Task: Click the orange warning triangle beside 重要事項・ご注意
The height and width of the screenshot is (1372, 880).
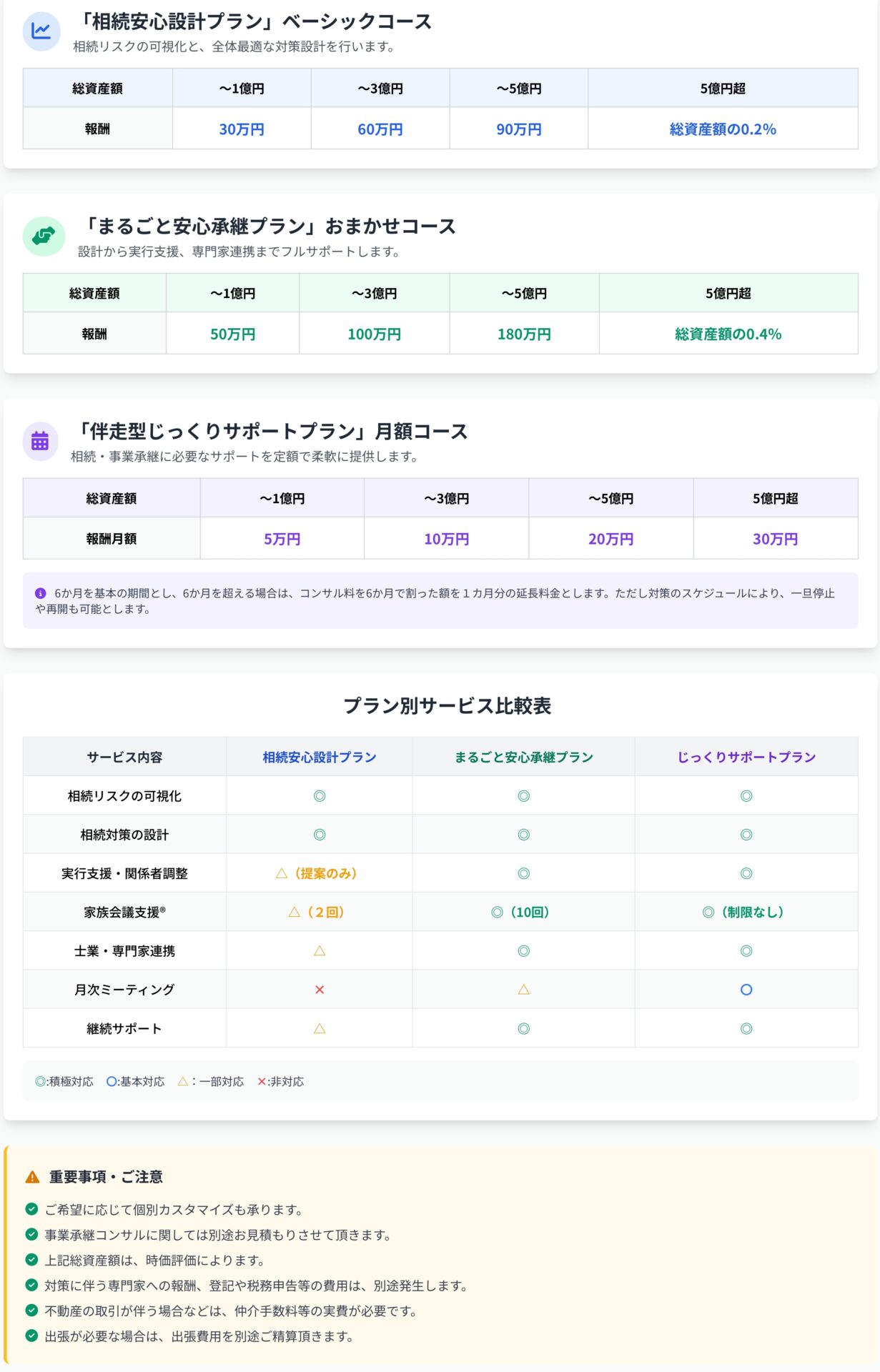Action: click(x=32, y=1177)
